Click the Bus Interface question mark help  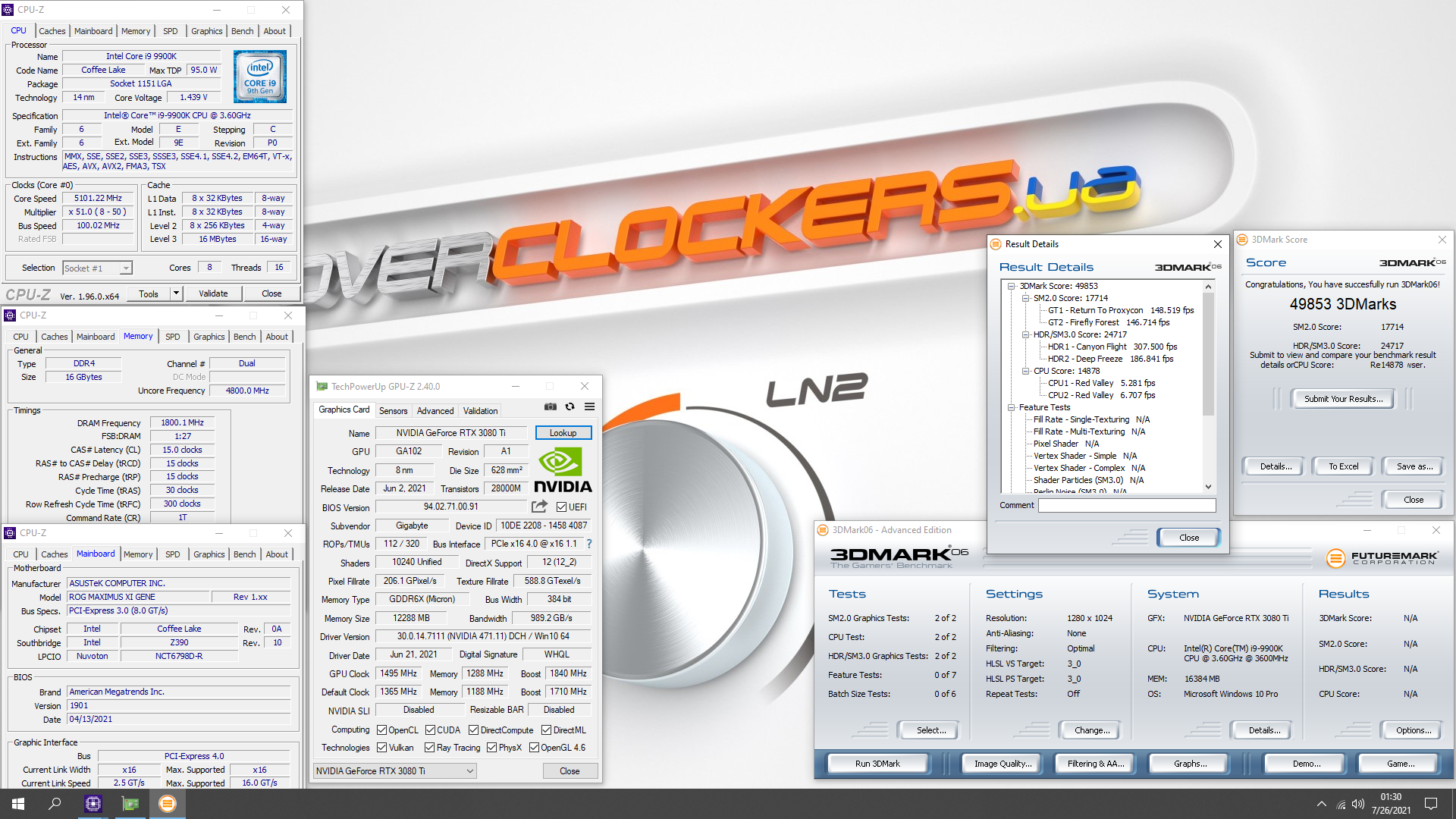pos(589,544)
